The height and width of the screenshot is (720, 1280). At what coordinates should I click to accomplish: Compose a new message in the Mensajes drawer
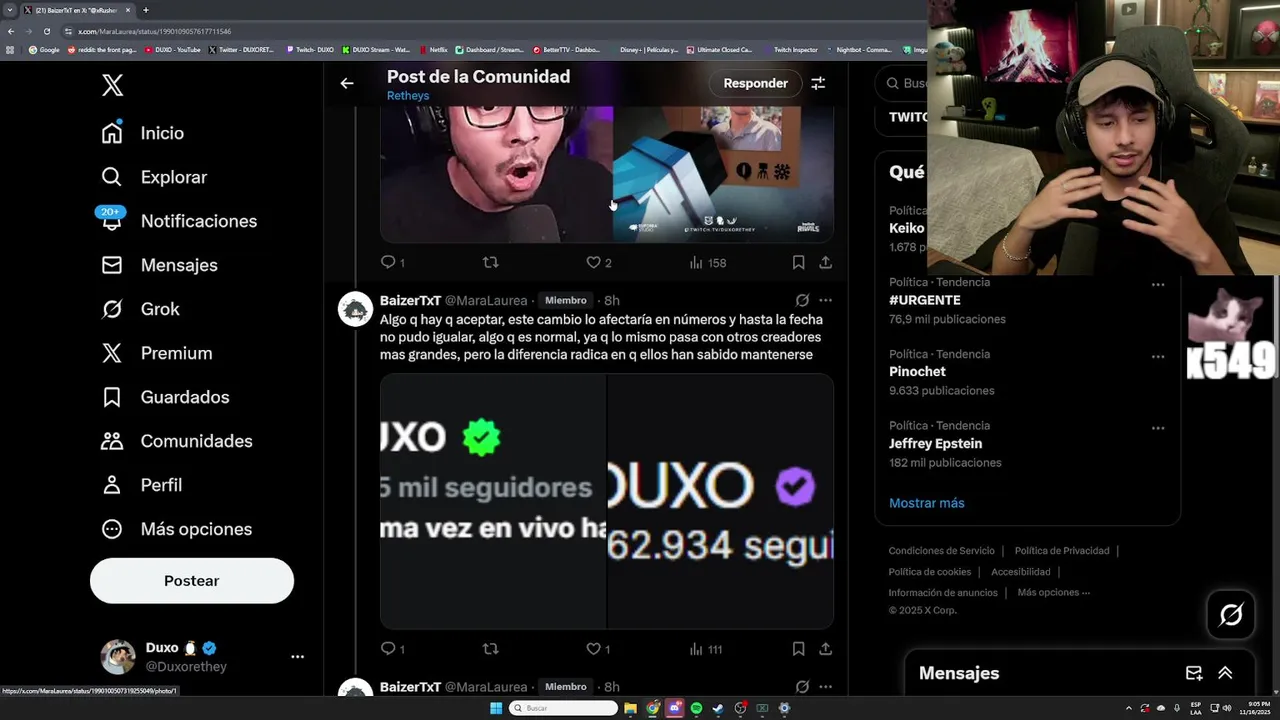1194,673
